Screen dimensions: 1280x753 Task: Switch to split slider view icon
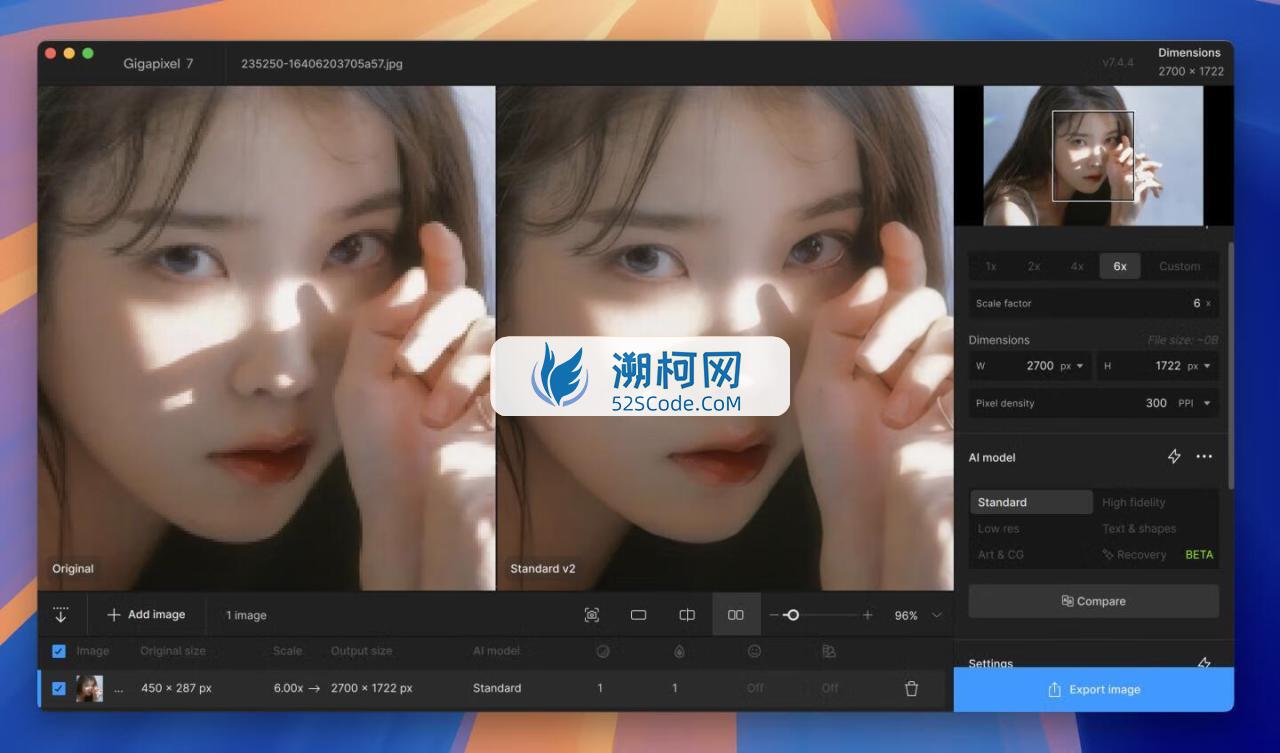pyautogui.click(x=687, y=615)
